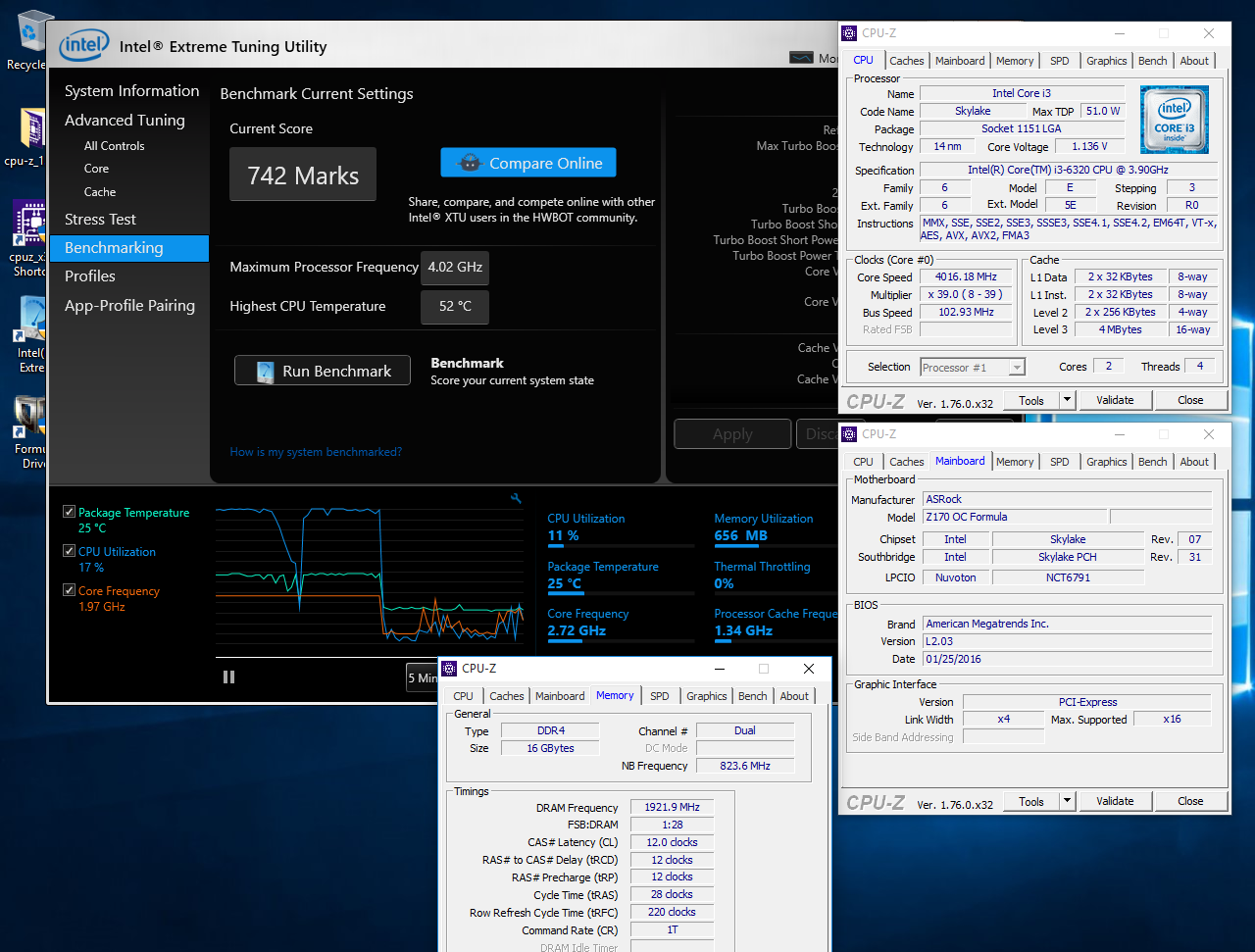
Task: Click Tools button in CPU-Z CPU window
Action: pos(1031,400)
